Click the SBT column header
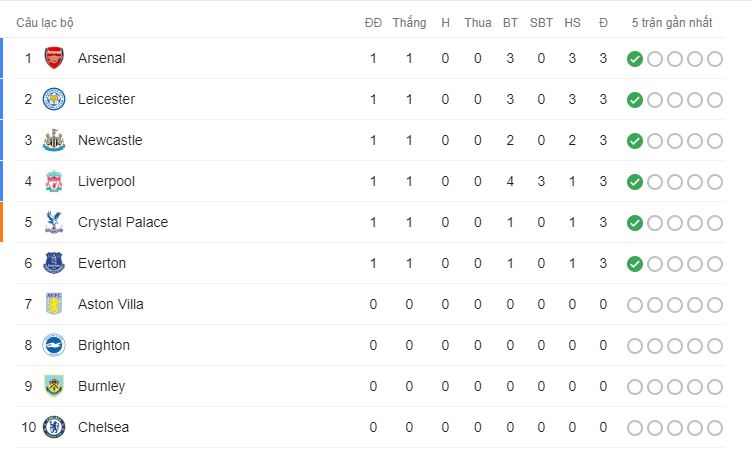752x452 pixels. point(541,23)
